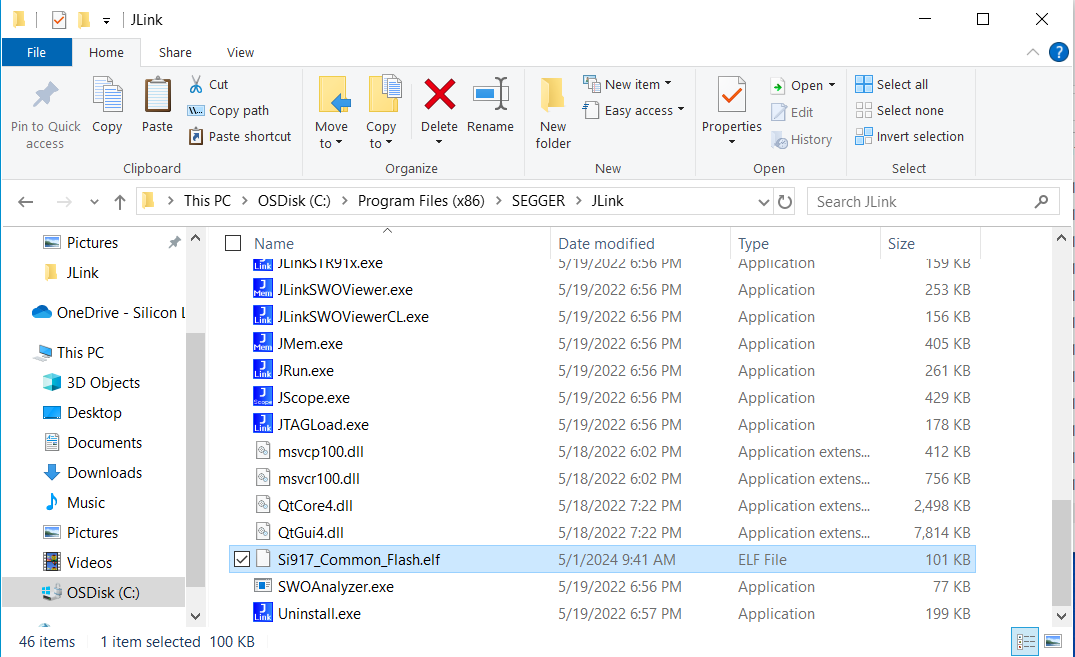The height and width of the screenshot is (657, 1075).
Task: Select the JMem.exe file name
Action: click(x=310, y=344)
